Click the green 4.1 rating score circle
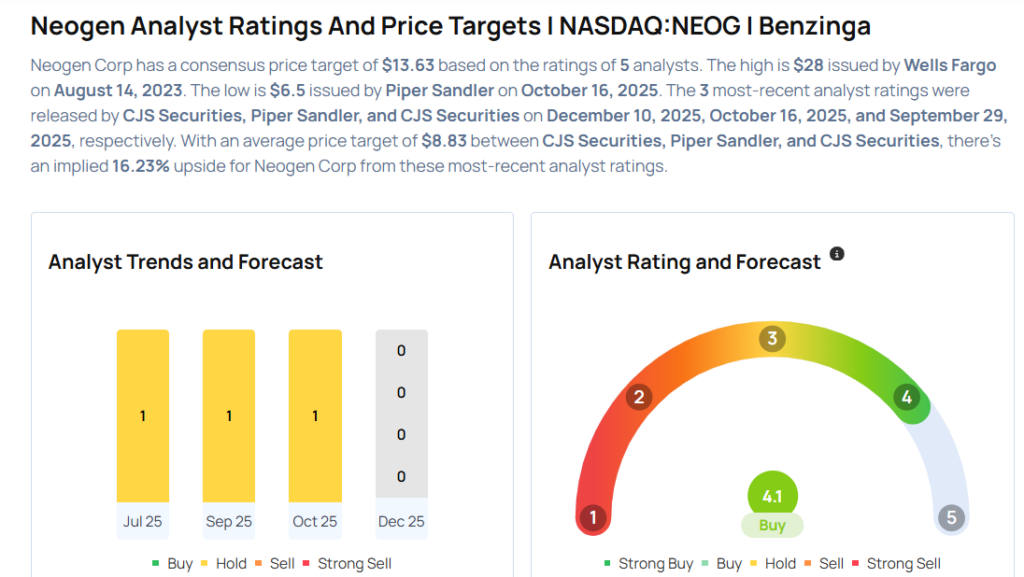The image size is (1024, 577). (x=772, y=495)
